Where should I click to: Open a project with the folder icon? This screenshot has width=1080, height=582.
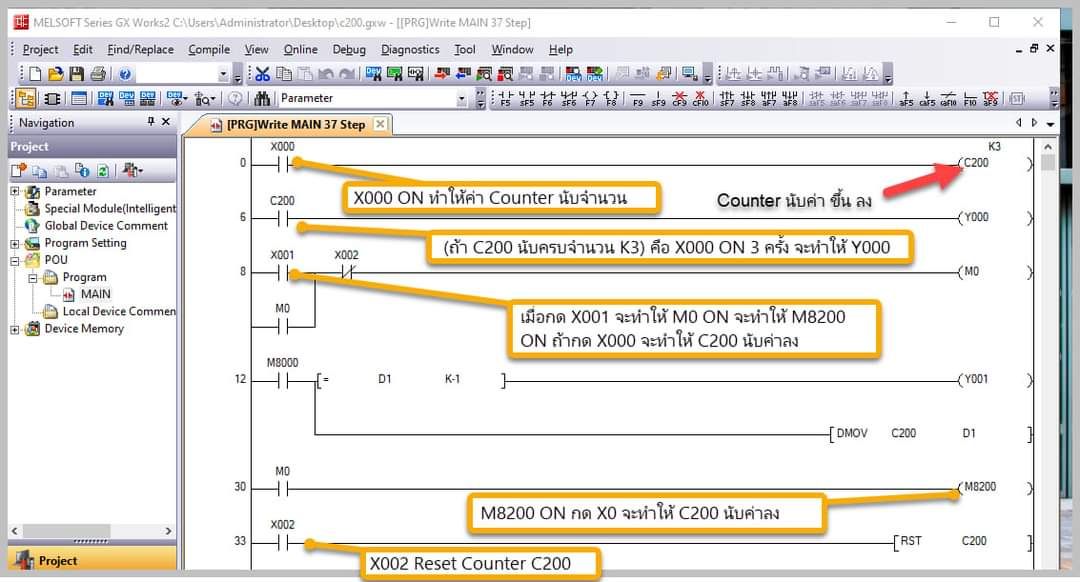click(x=56, y=74)
